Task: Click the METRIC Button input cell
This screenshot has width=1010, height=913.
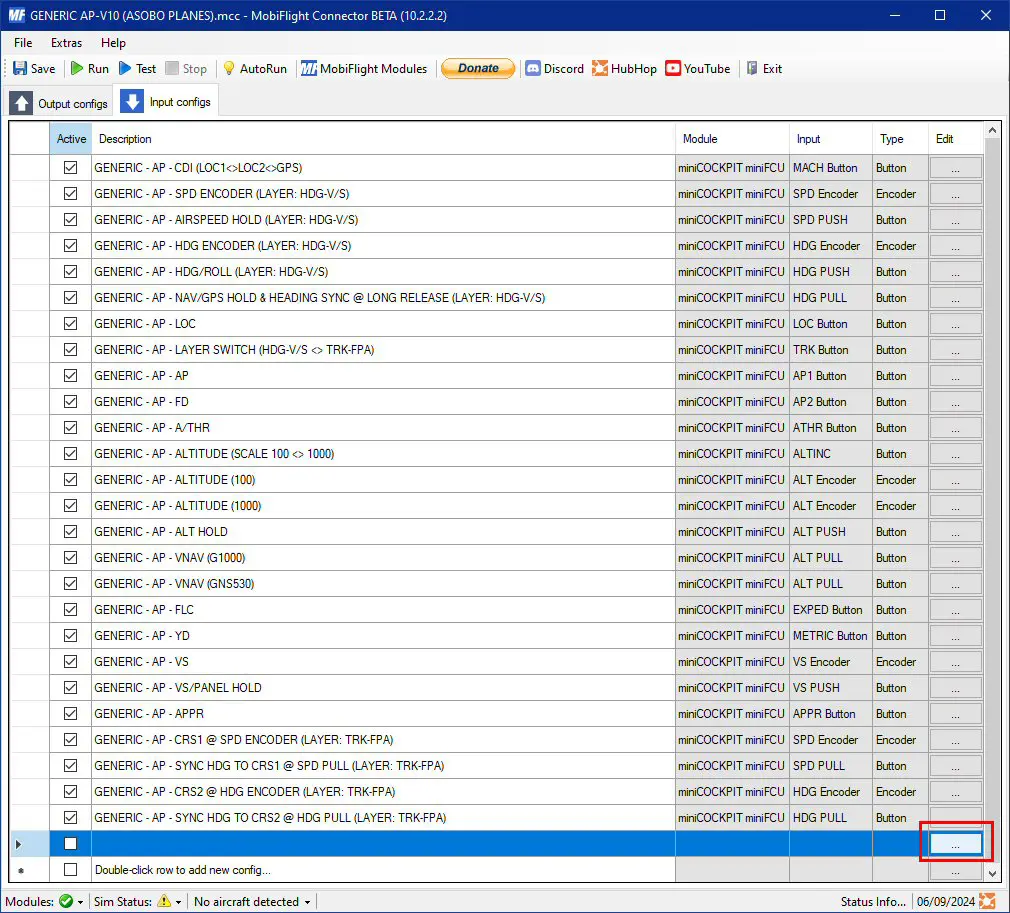Action: click(831, 635)
